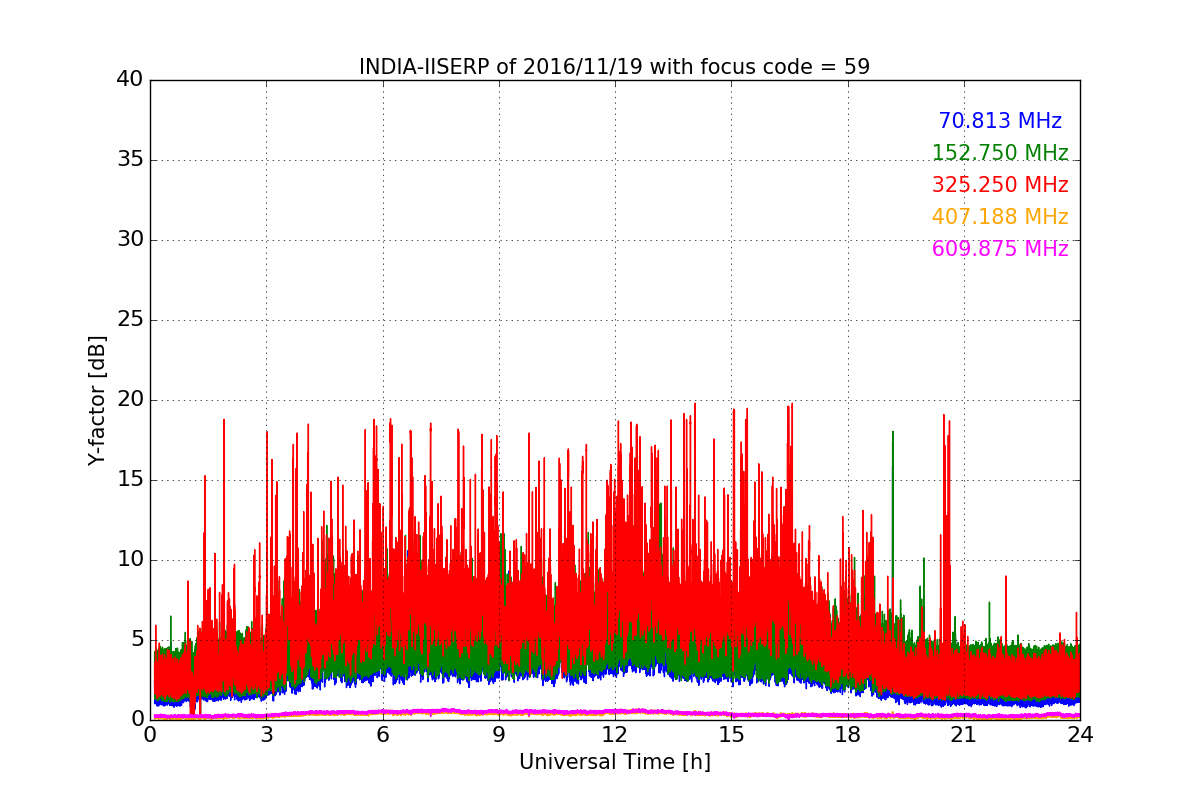Click the y-axis tick label 30
Viewport: 1200px width, 800px height.
[130, 240]
